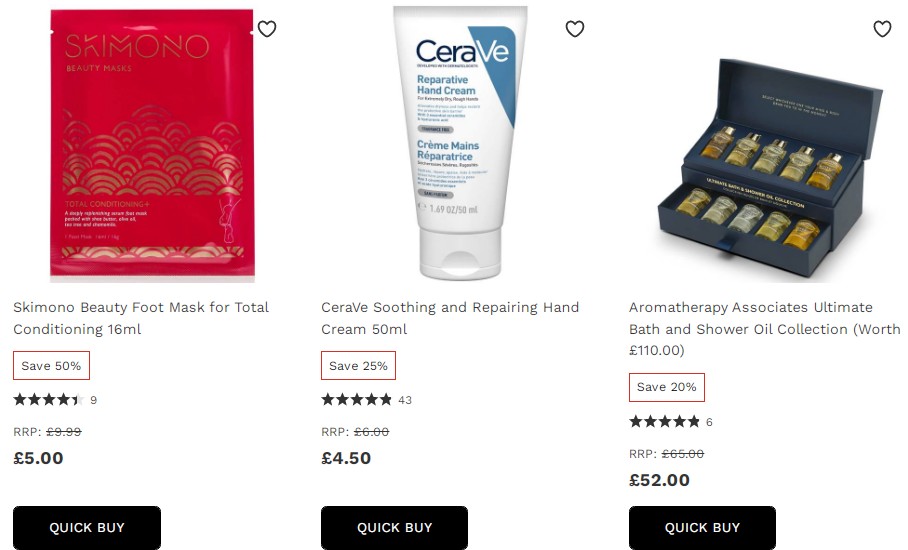Select the Save 20% badge
The image size is (908, 550).
click(x=667, y=387)
